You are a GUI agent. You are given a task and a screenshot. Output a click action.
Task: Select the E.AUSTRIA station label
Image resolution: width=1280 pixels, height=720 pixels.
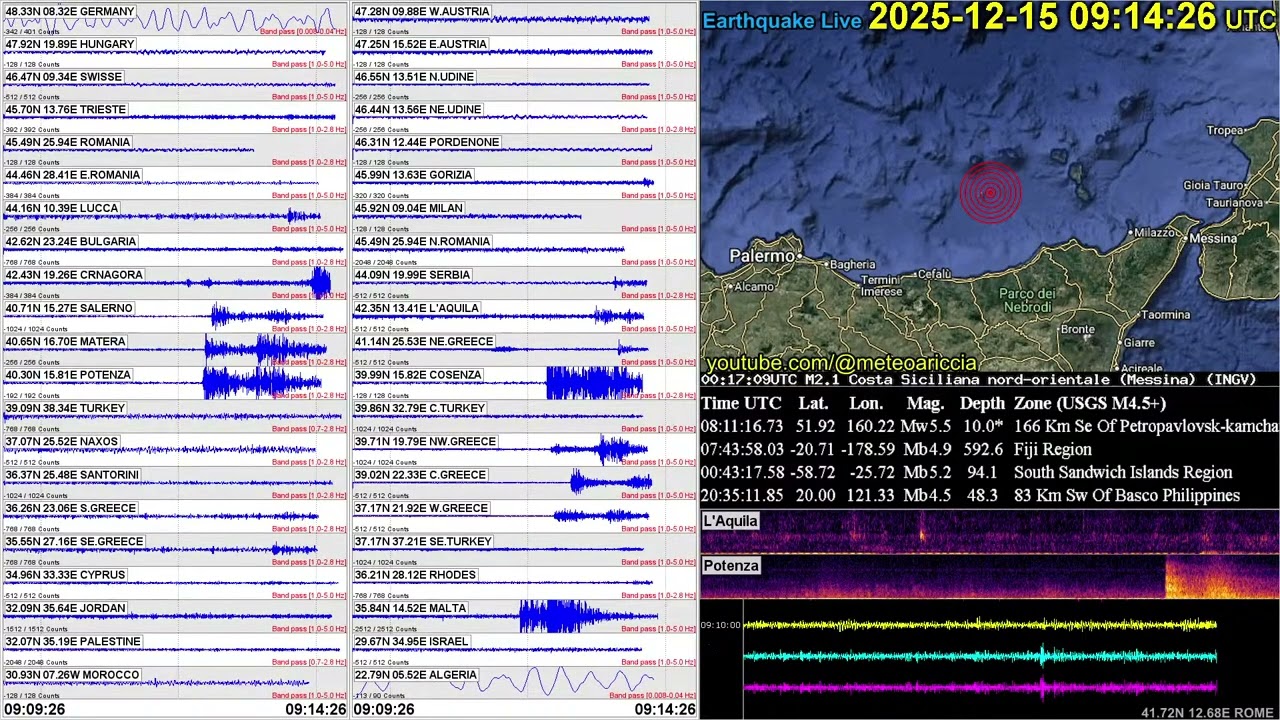point(421,45)
